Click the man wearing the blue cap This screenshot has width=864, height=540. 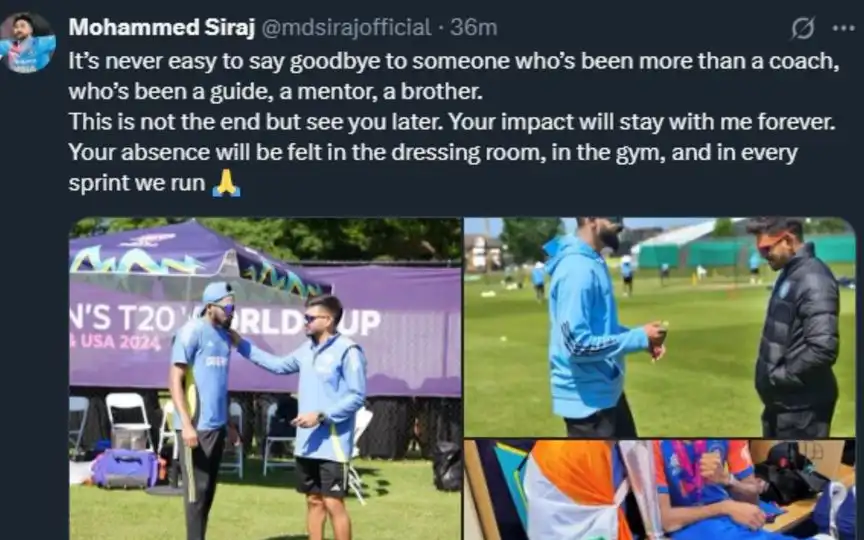201,408
